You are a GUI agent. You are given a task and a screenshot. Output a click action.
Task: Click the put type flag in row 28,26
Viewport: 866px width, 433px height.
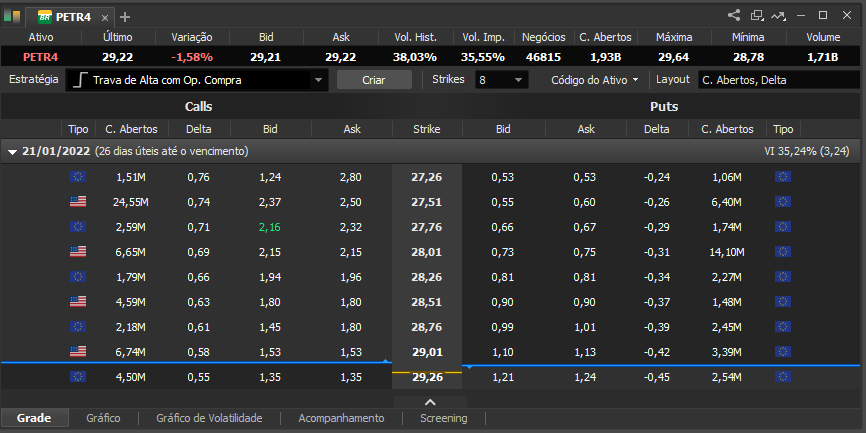point(783,277)
